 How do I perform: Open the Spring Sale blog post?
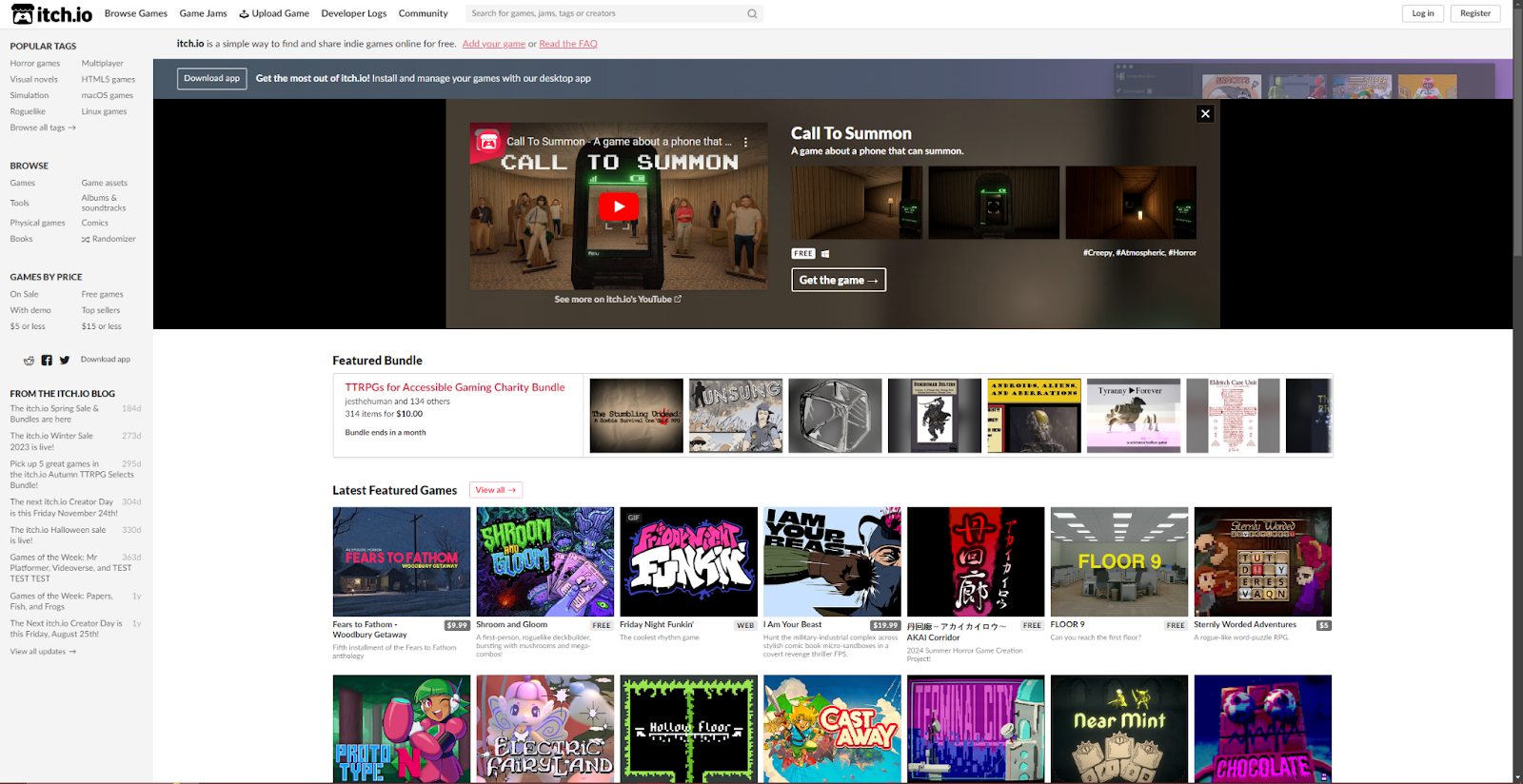(54, 414)
